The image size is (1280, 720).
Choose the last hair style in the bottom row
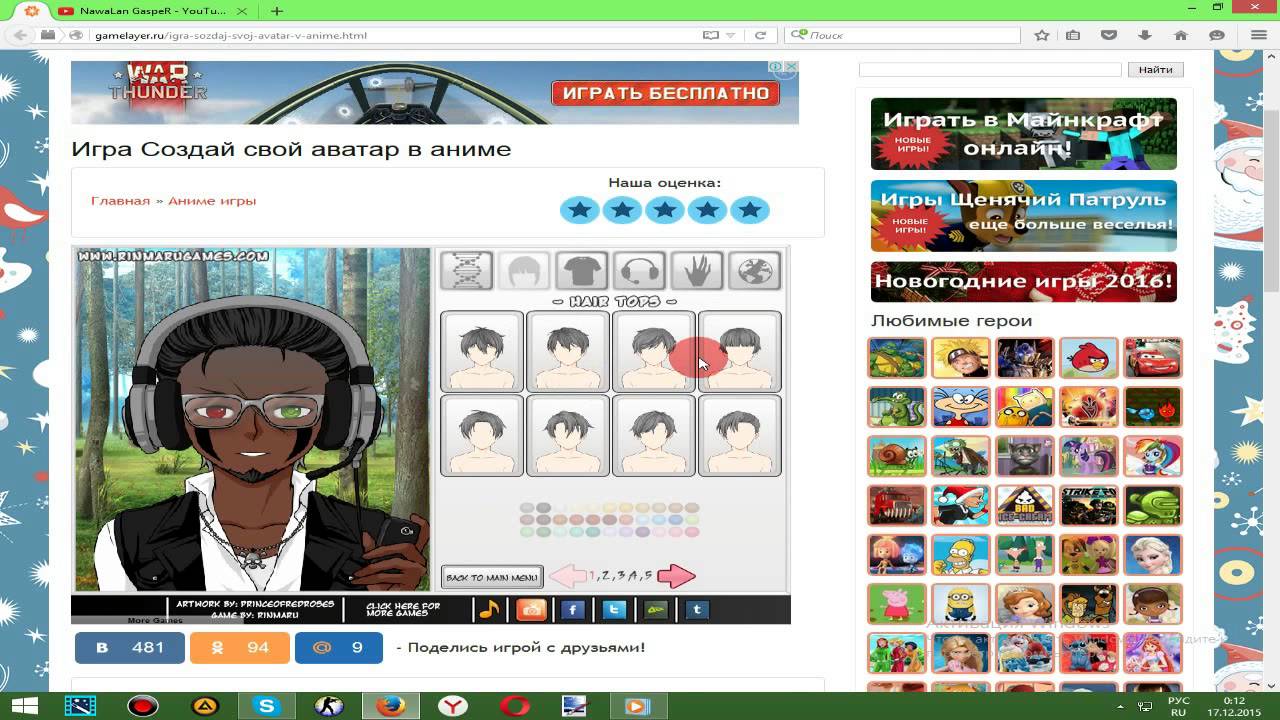[x=740, y=435]
